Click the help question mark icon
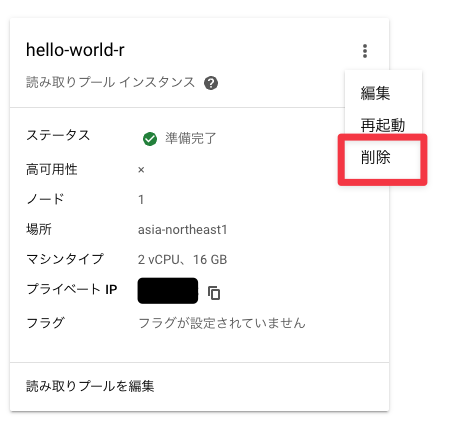The width and height of the screenshot is (451, 432). (211, 83)
